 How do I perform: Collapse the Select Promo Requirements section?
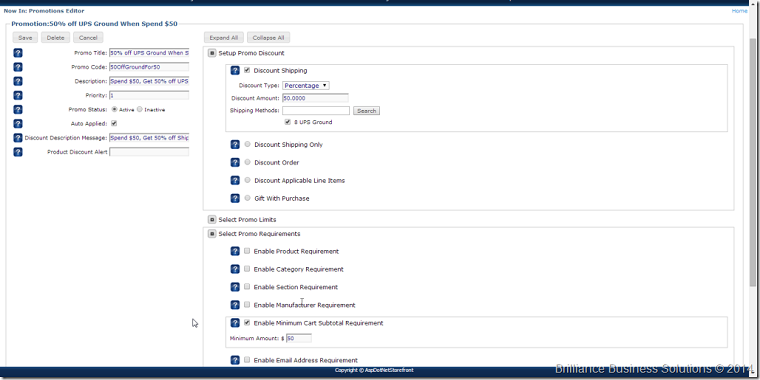212,234
